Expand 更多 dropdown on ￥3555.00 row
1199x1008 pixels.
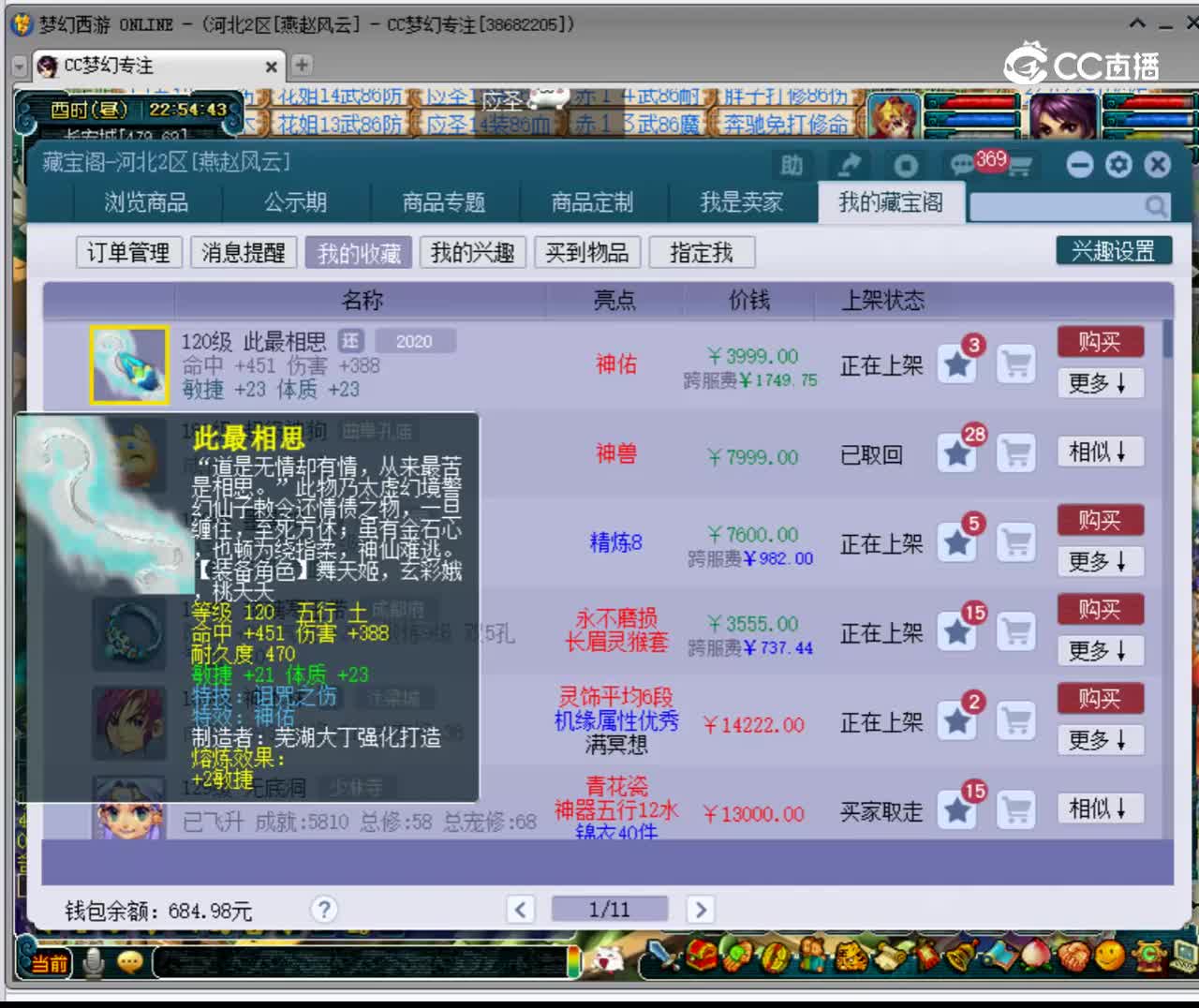1101,650
